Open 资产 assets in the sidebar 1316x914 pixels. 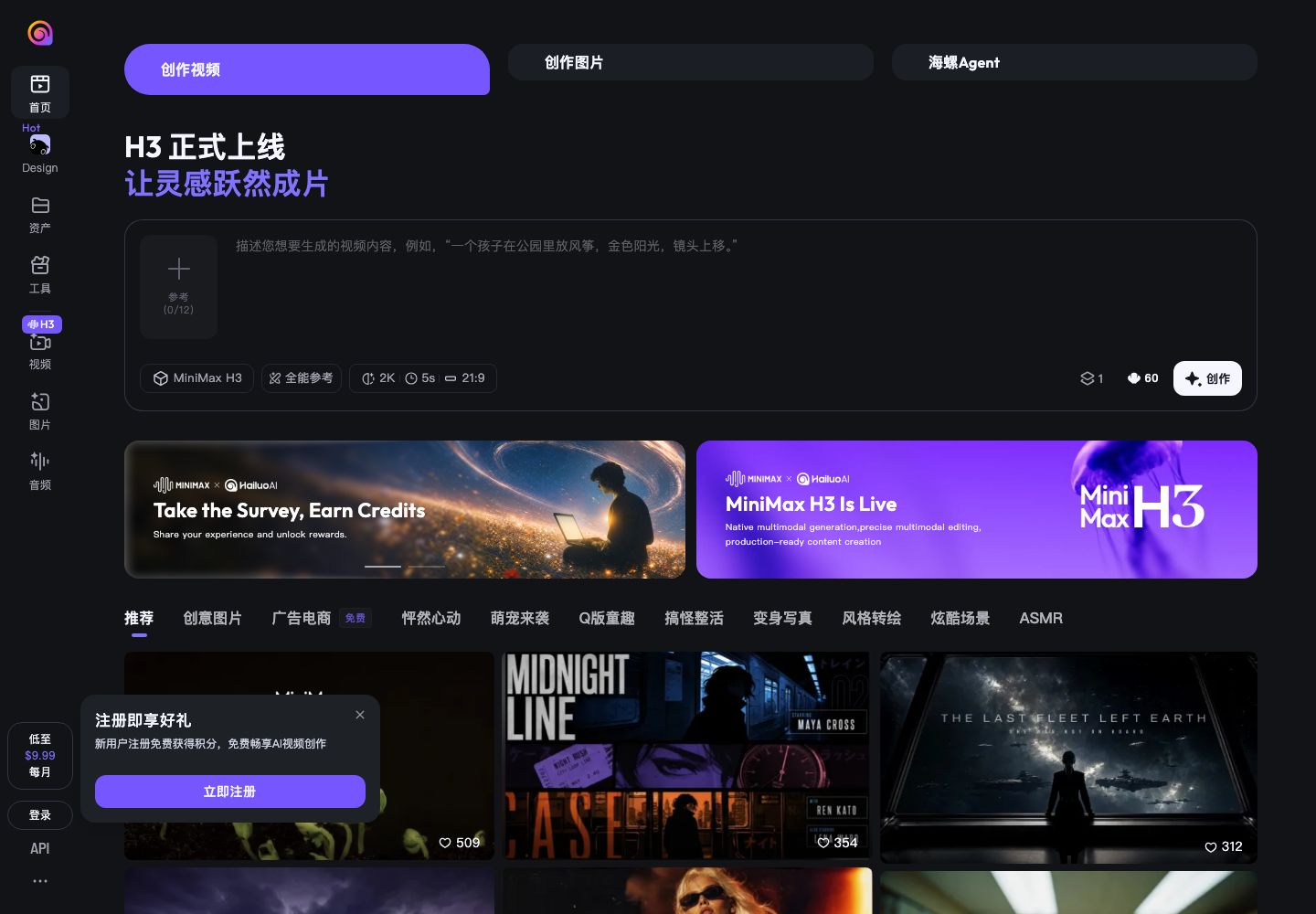point(40,215)
